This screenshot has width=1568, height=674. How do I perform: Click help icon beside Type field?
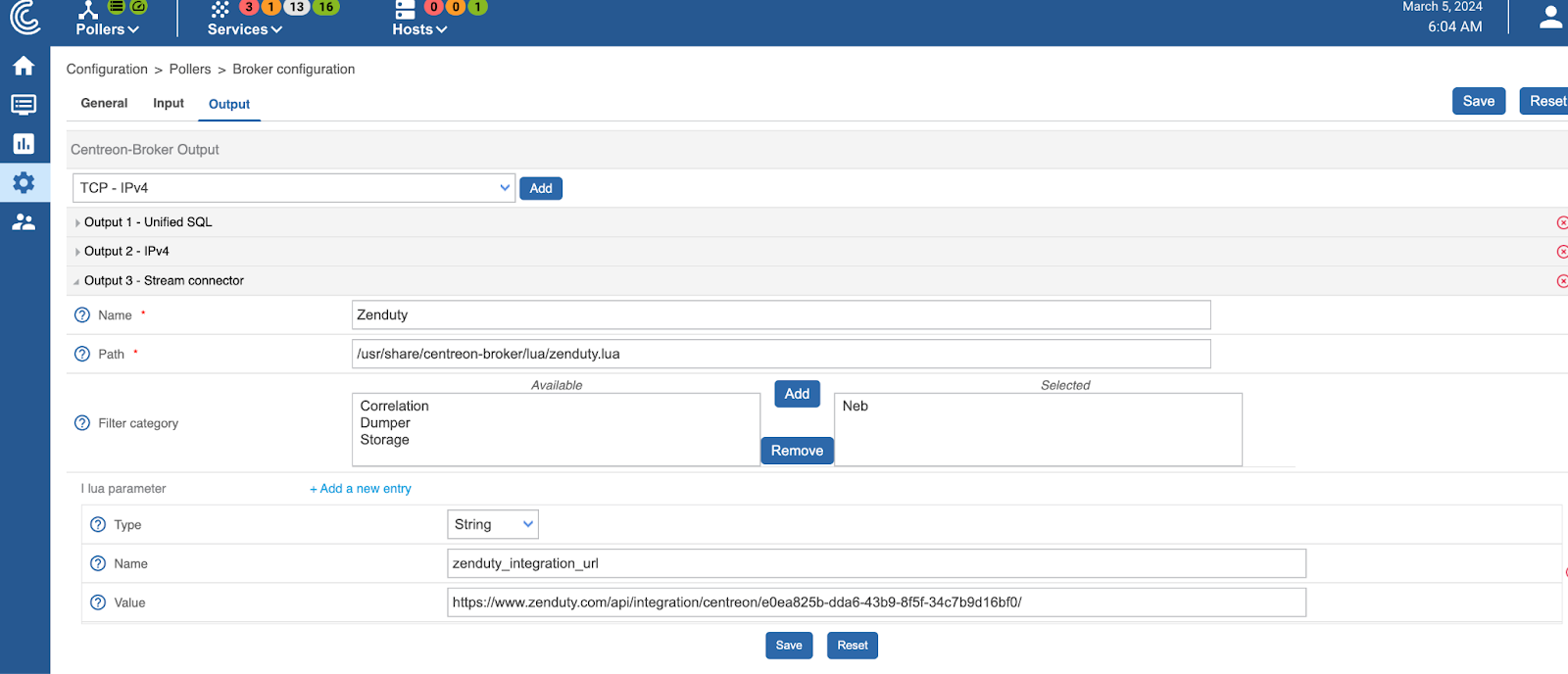click(98, 524)
